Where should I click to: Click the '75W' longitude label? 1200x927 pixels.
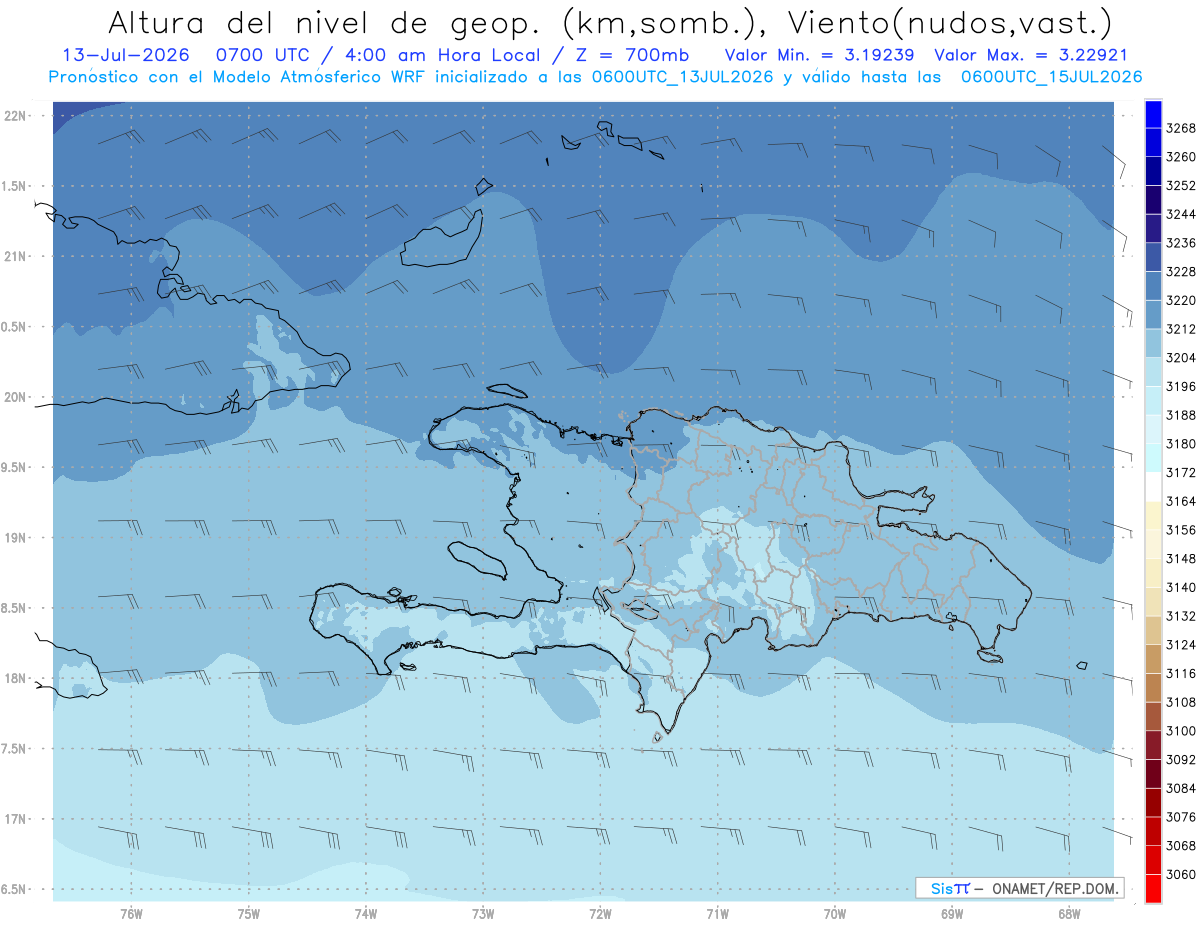coord(249,913)
